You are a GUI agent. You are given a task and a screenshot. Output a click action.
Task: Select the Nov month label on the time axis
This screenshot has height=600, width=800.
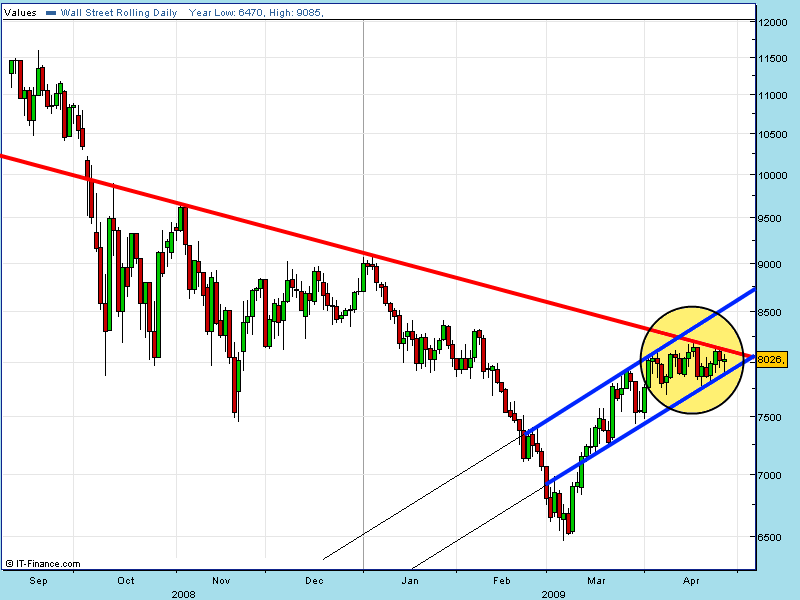pyautogui.click(x=221, y=579)
